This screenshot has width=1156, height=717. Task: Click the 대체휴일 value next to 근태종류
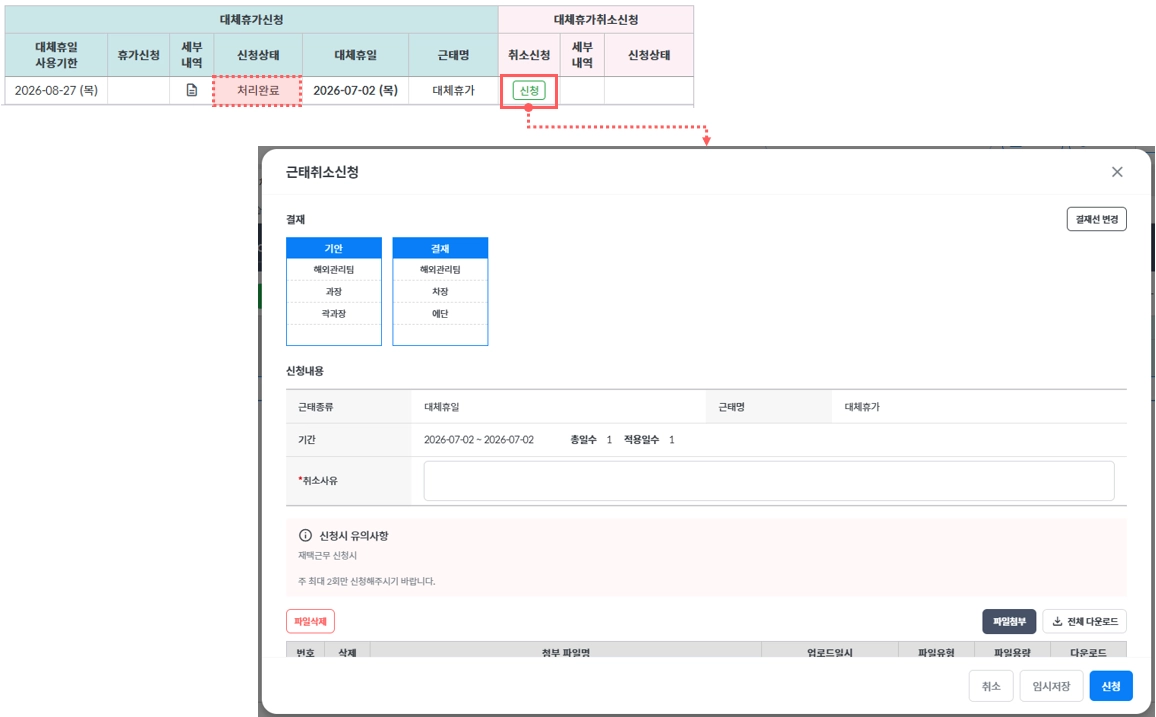pos(442,407)
